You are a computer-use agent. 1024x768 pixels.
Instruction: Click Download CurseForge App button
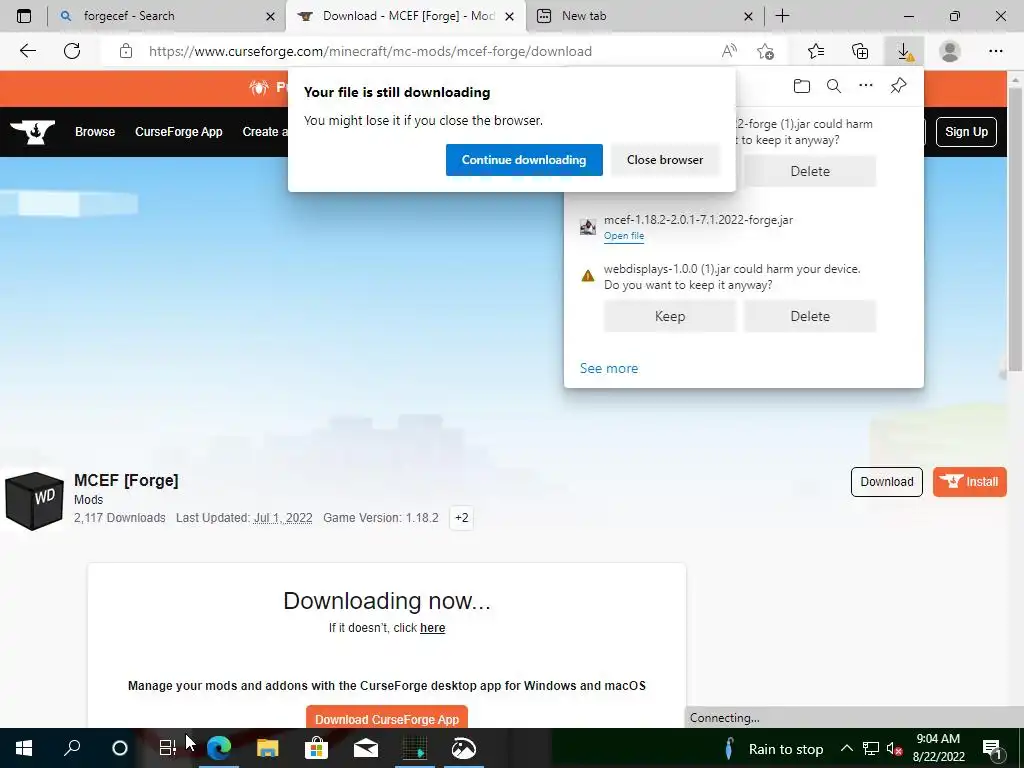387,717
